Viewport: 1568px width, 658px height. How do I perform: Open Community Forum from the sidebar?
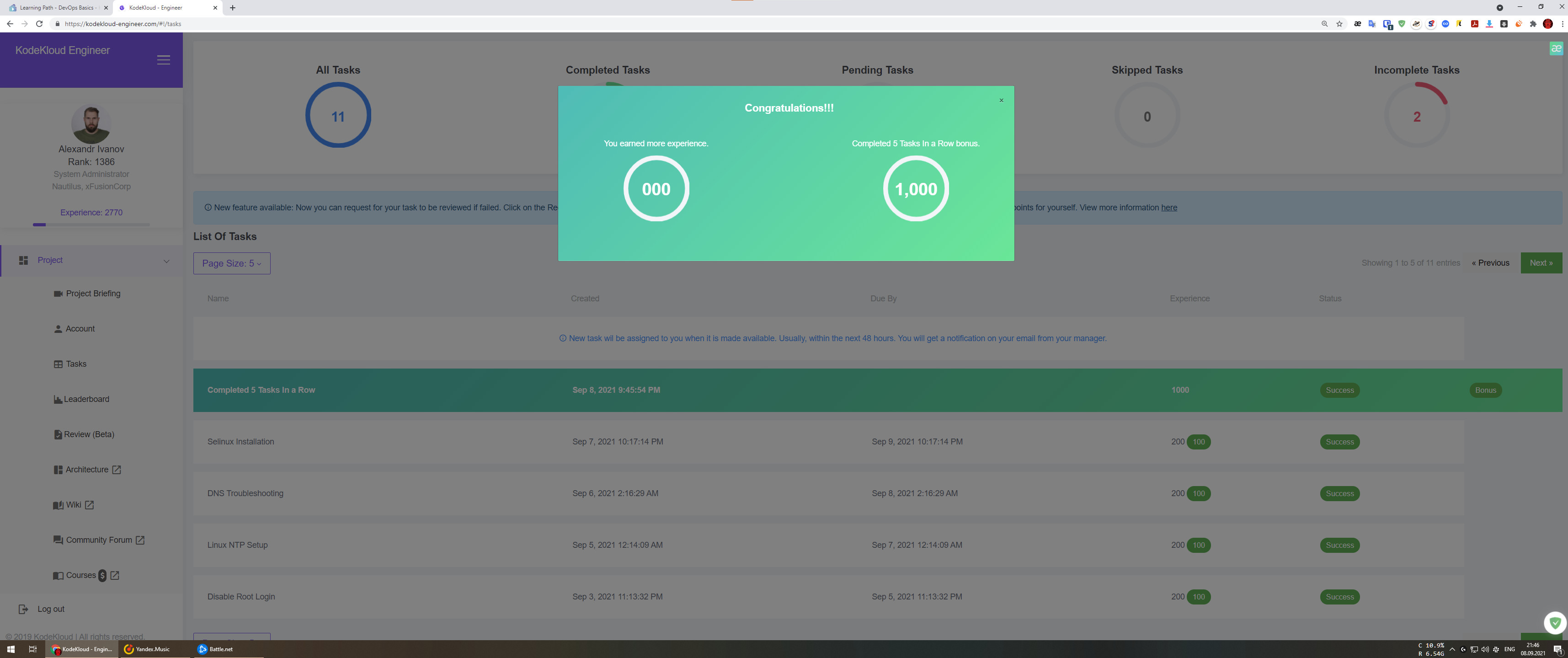tap(99, 540)
